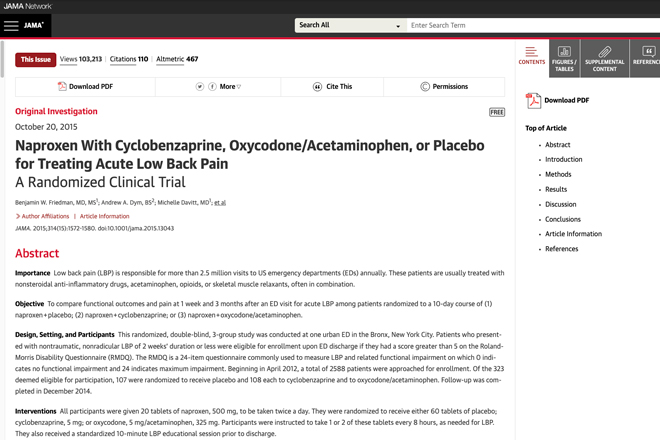Go to References in contents list
The image size is (660, 440).
point(562,249)
